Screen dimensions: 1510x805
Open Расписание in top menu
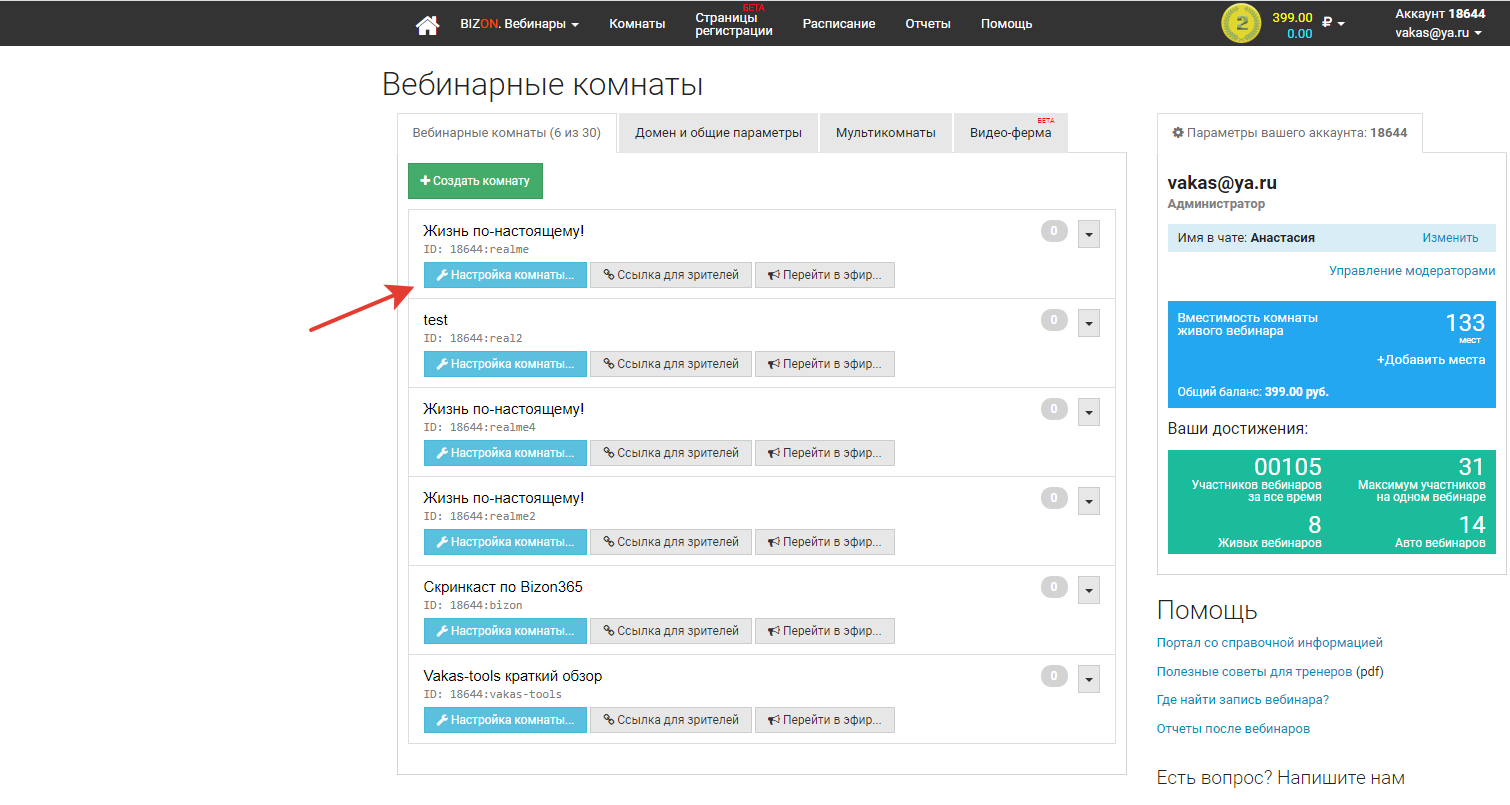(x=838, y=24)
